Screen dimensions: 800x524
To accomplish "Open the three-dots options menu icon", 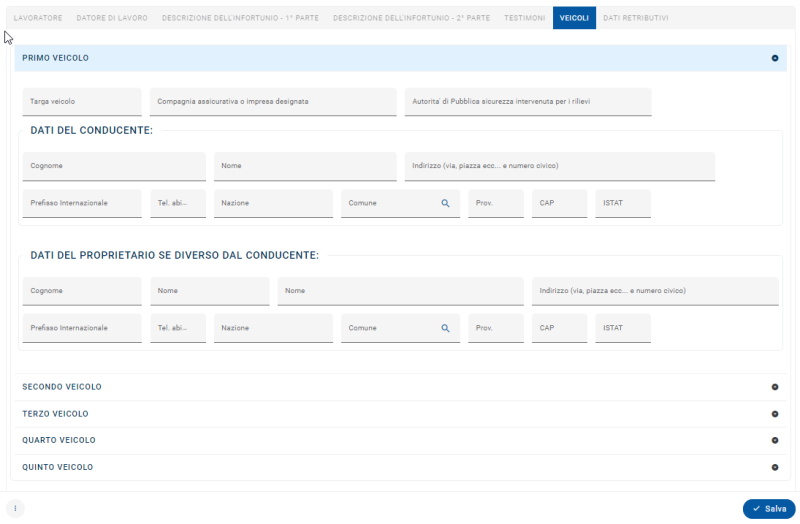I will [x=15, y=508].
